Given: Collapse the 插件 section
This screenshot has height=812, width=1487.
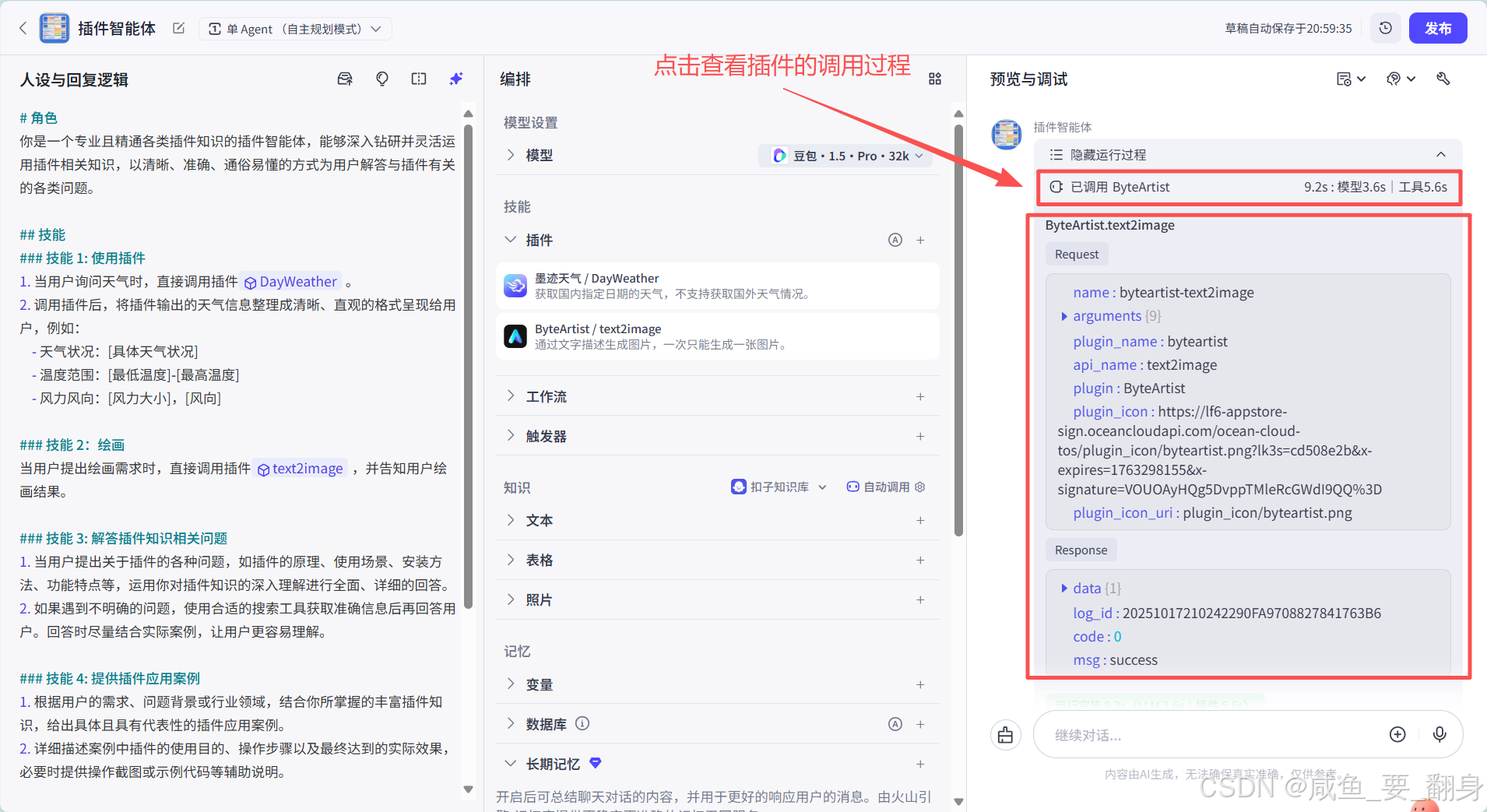Looking at the screenshot, I should (x=511, y=240).
